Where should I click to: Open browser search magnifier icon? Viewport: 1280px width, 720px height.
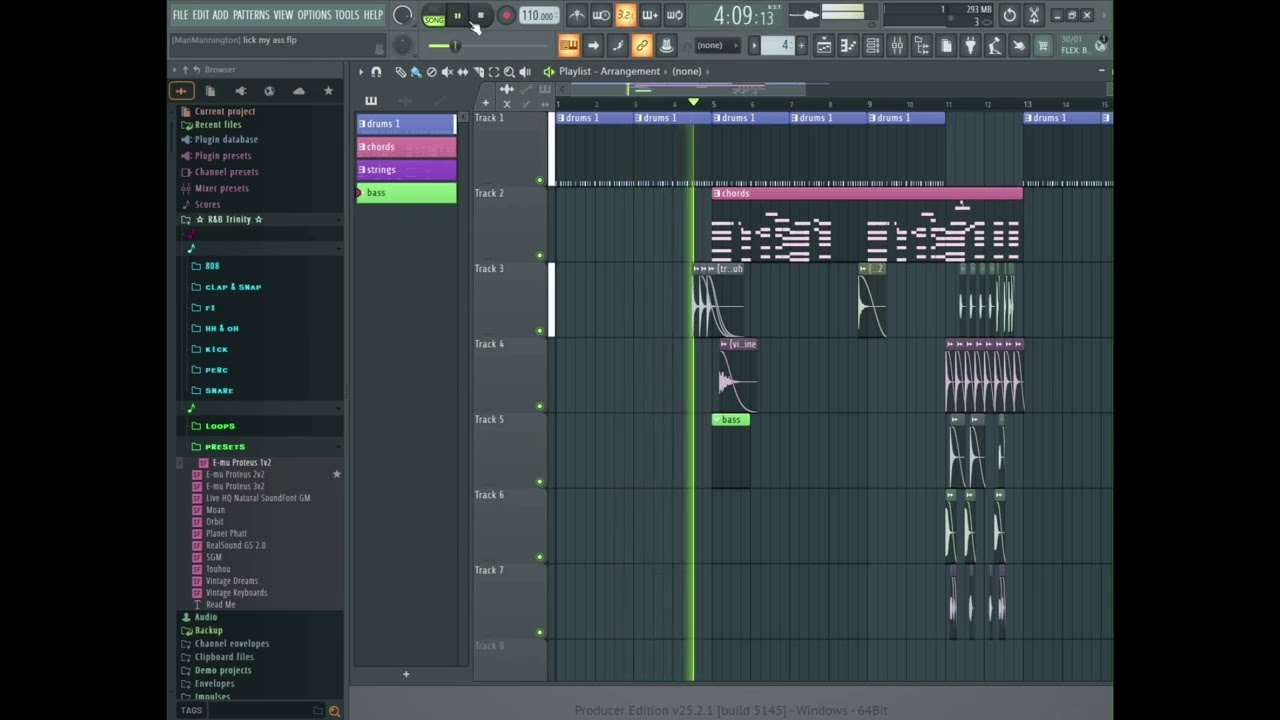pyautogui.click(x=334, y=711)
